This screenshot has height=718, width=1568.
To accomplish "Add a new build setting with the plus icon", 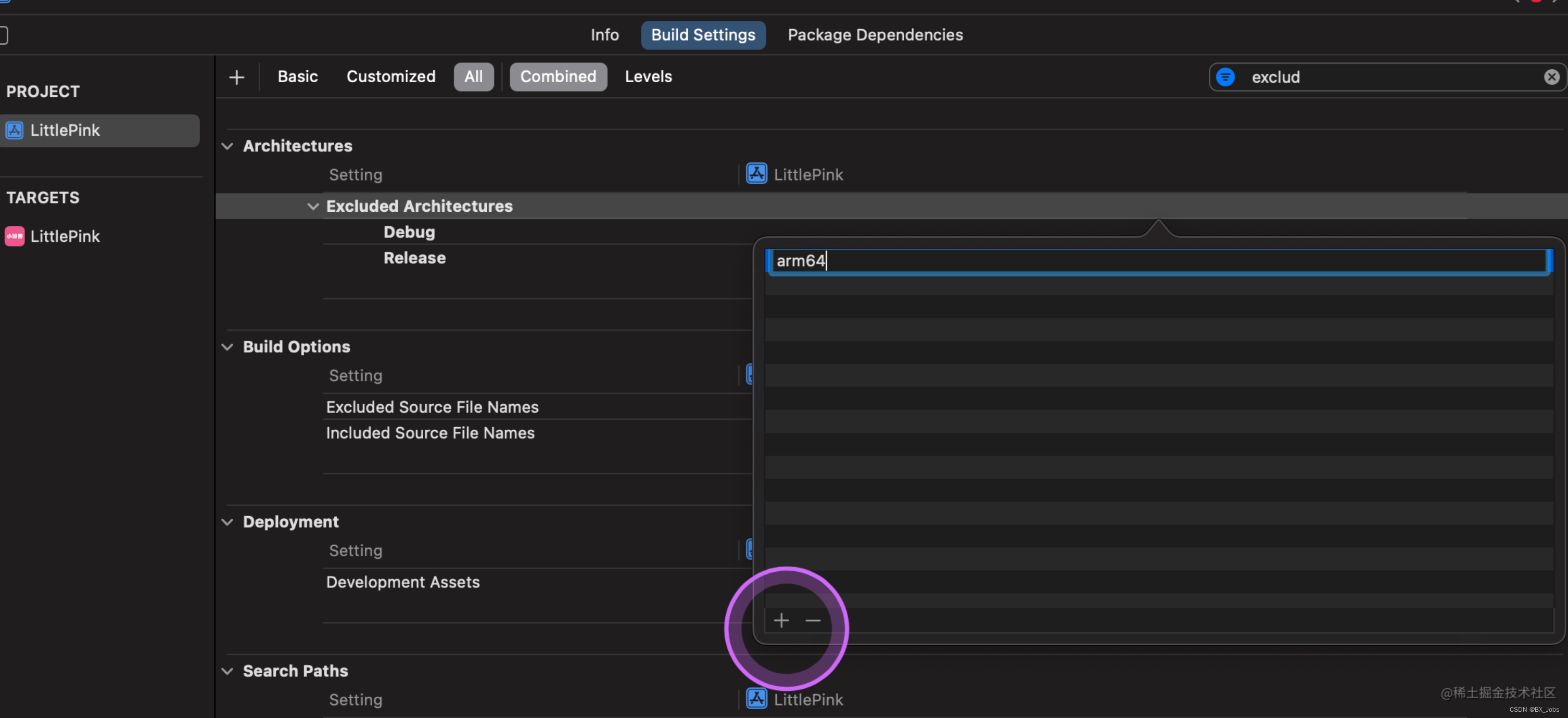I will (x=236, y=78).
